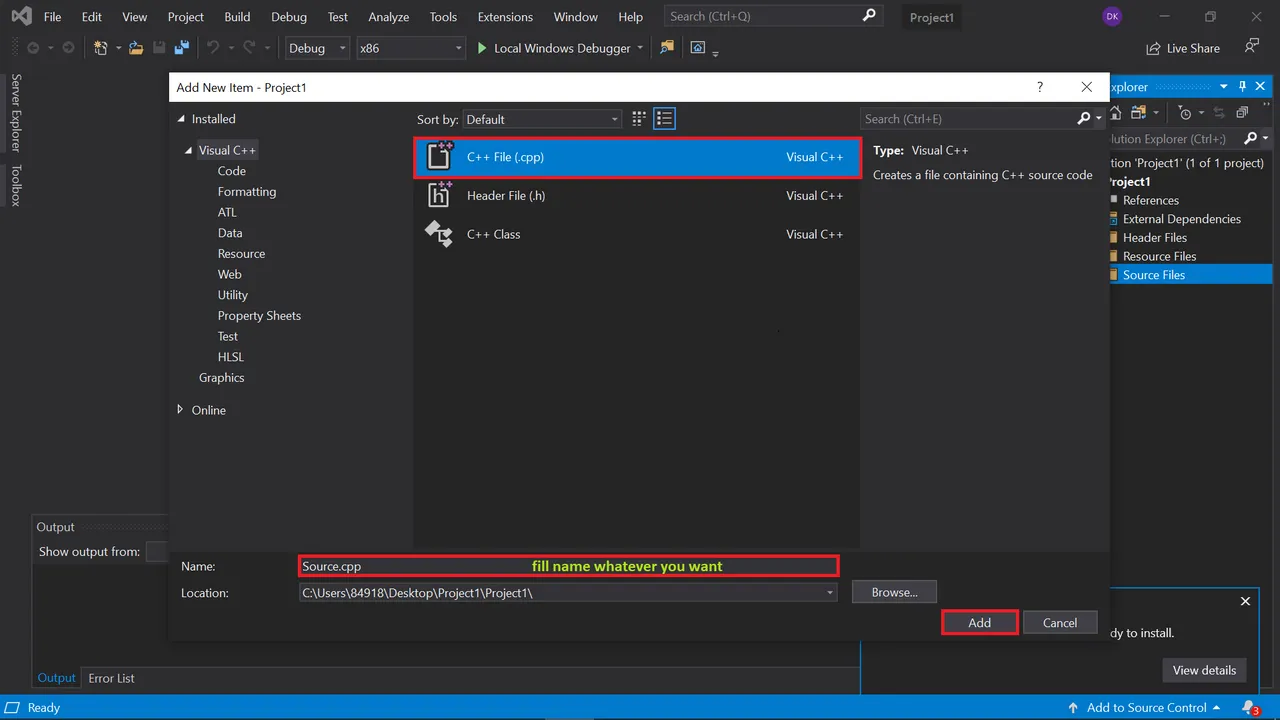
Task: Click Solution Explorer's pending changes filter clock icon
Action: coord(1185,113)
